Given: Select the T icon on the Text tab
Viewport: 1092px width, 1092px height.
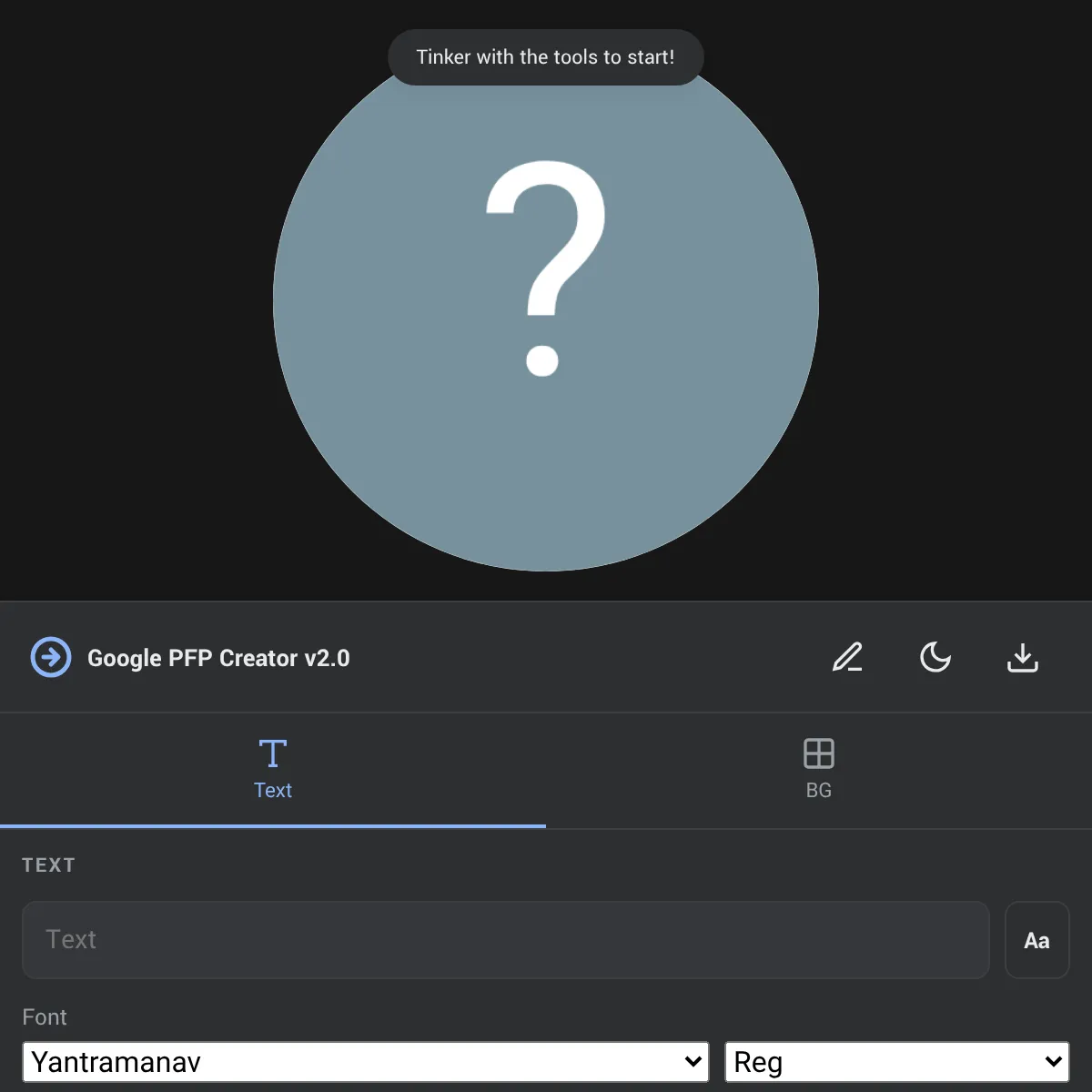Looking at the screenshot, I should (x=272, y=754).
